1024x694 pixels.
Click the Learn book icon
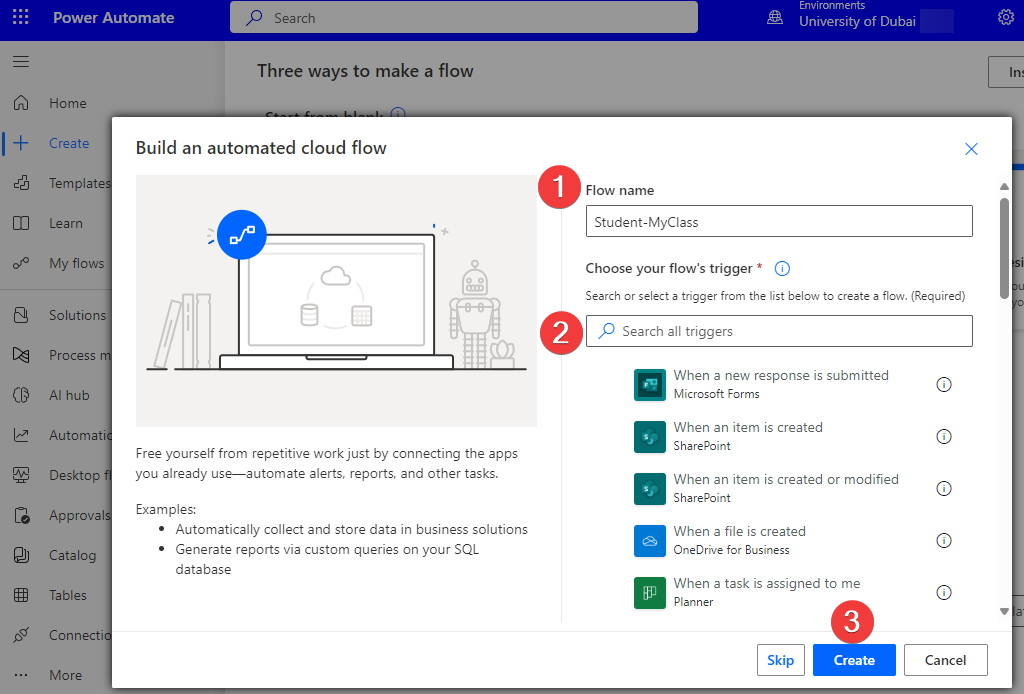point(21,223)
